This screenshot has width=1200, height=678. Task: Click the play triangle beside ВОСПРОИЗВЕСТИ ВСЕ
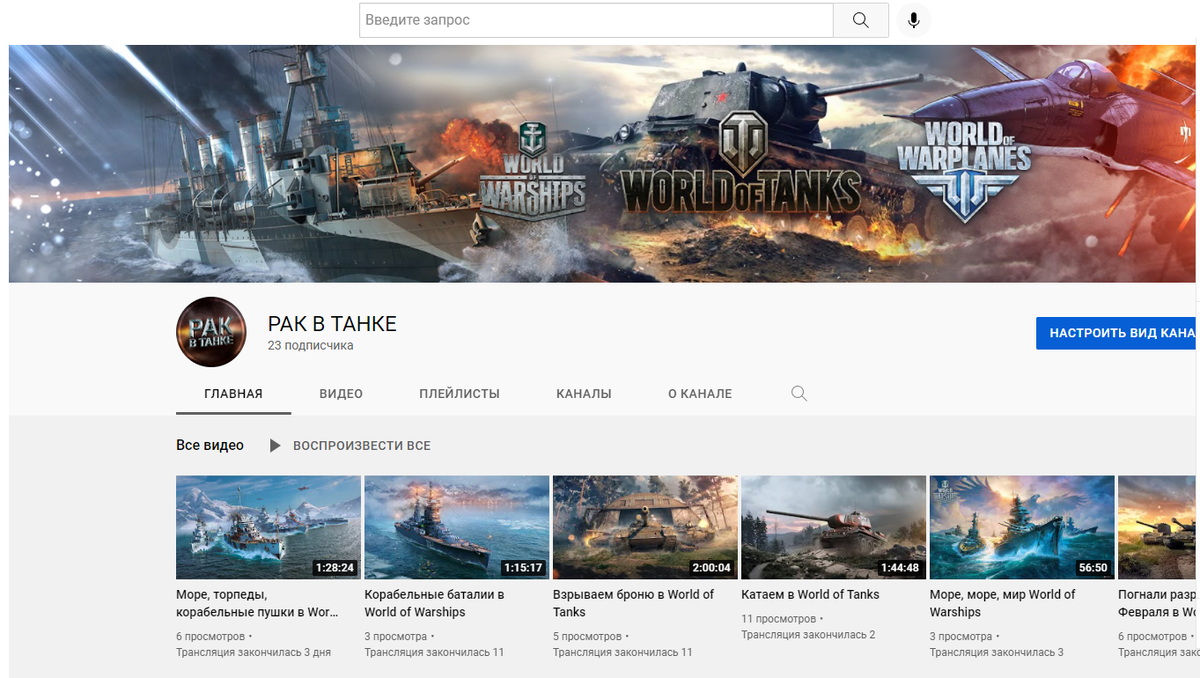click(275, 445)
